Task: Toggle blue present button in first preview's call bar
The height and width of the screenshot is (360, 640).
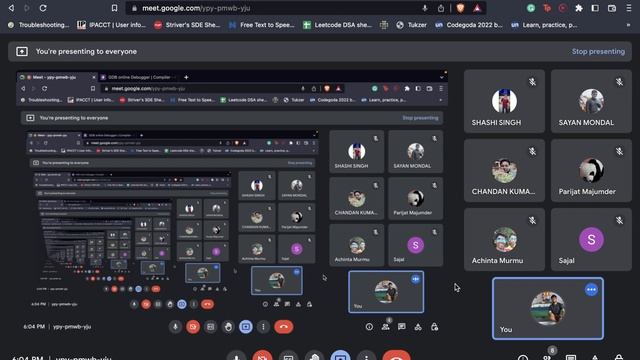Action: click(x=246, y=327)
